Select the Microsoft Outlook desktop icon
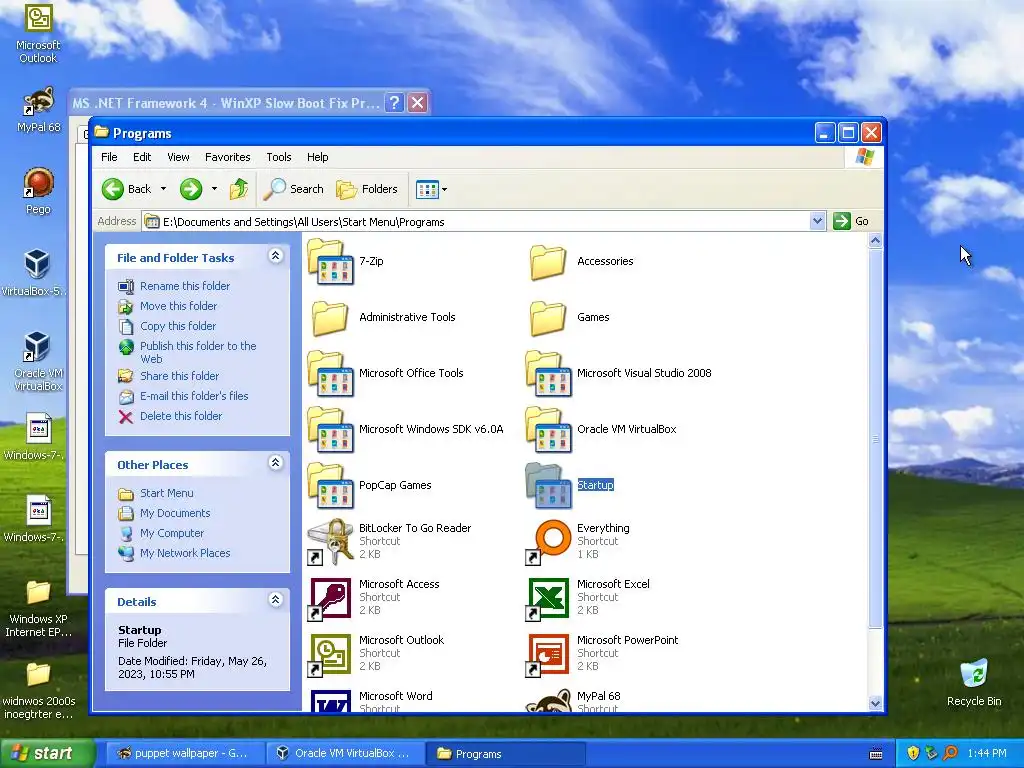The image size is (1024, 768). (x=38, y=34)
